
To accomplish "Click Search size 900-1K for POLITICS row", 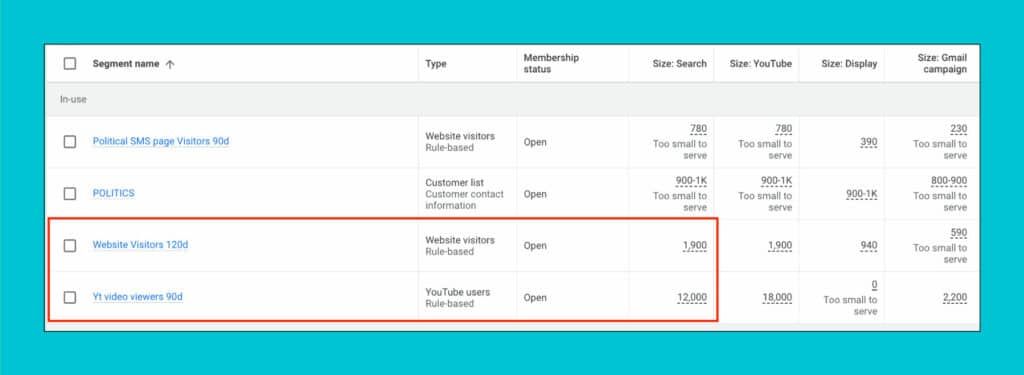I will point(691,181).
